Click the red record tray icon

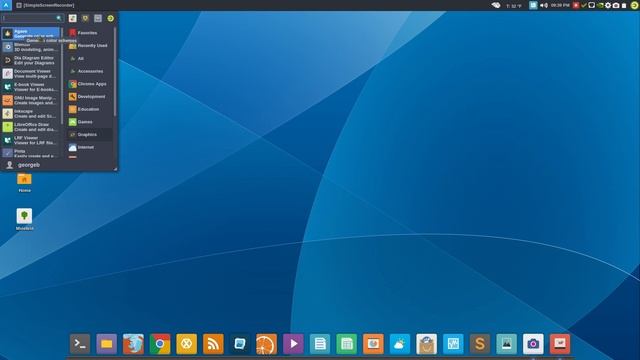576,5
